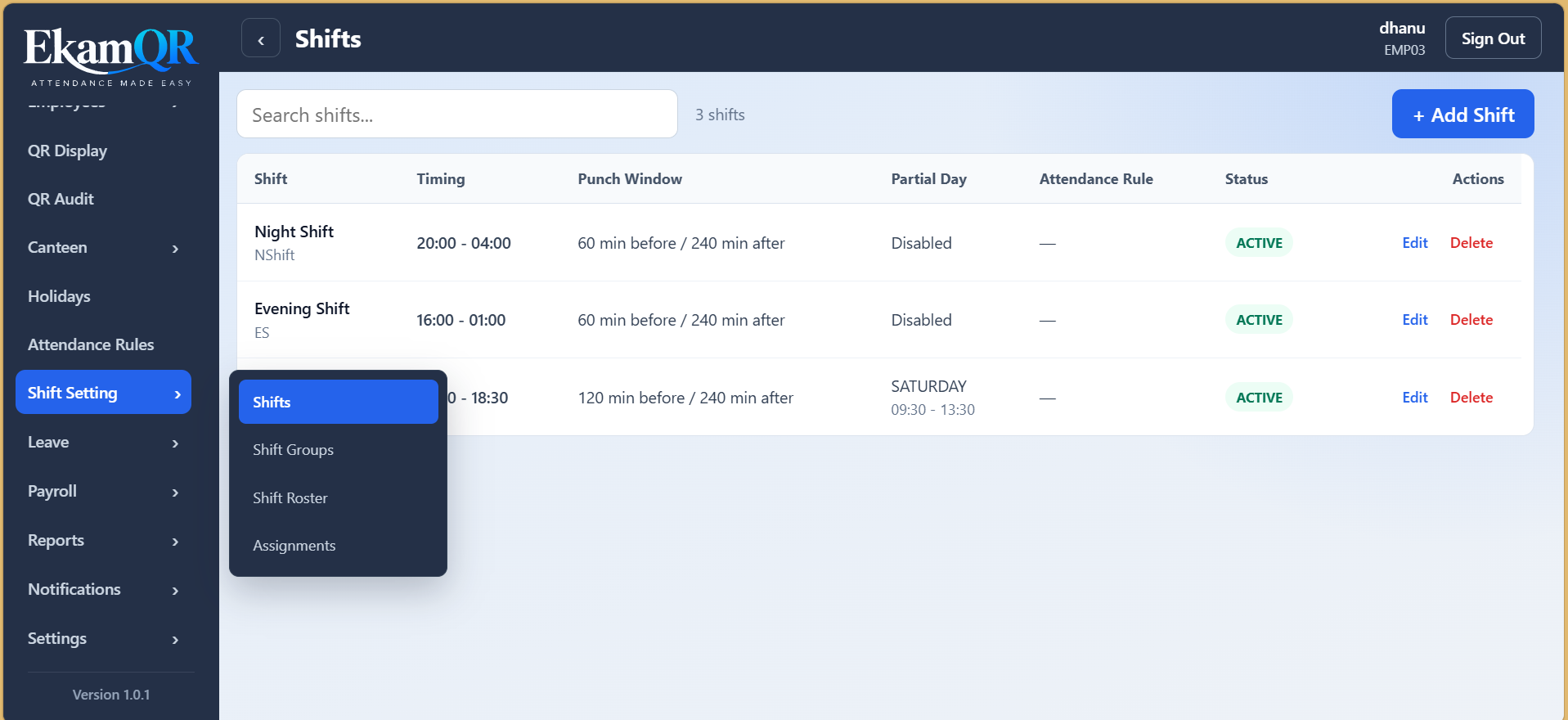Click the Version 1.0.1 label
Screen dimensions: 1568x720
[111, 695]
